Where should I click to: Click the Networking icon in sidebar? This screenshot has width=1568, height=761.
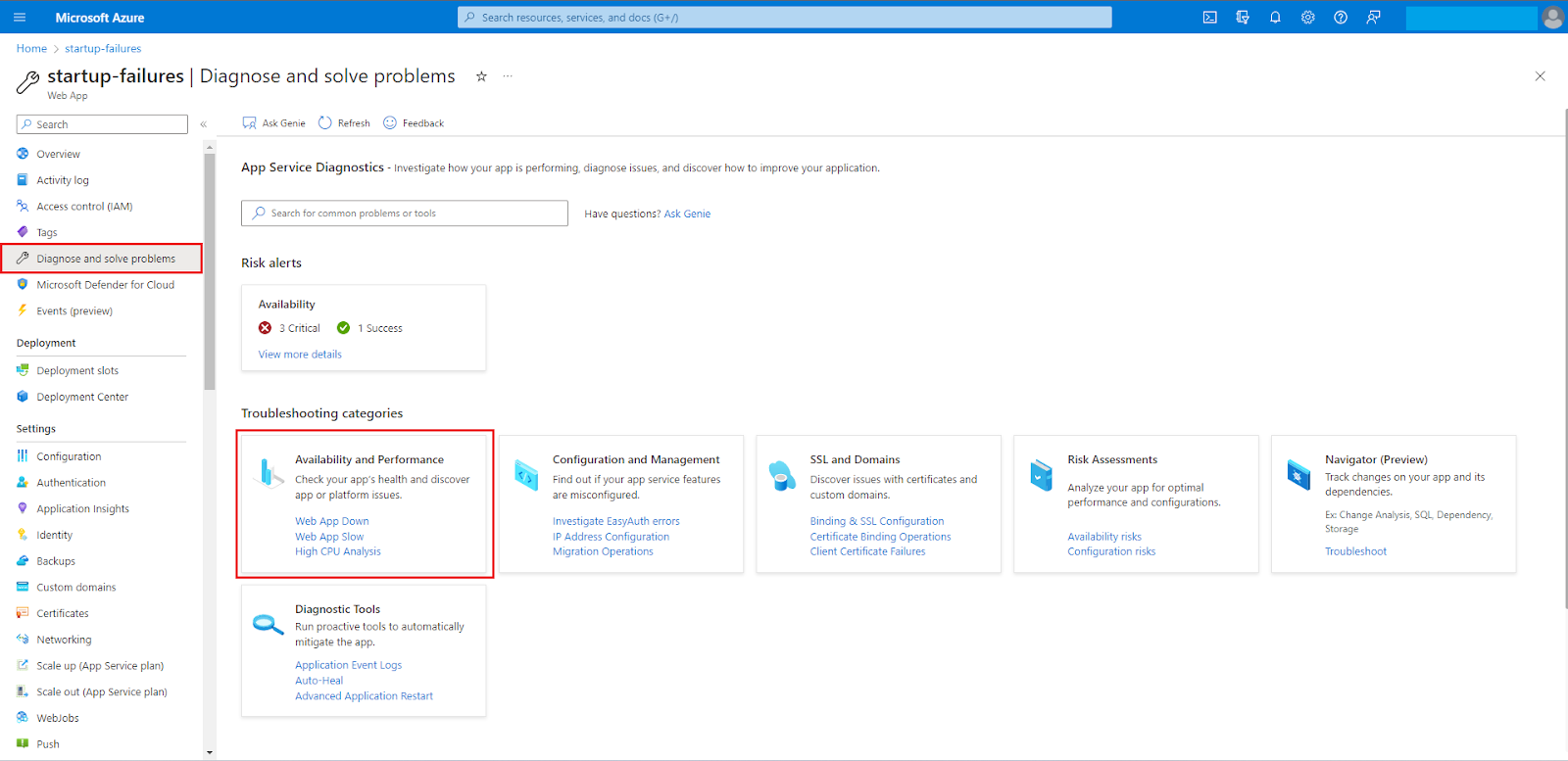coord(23,640)
